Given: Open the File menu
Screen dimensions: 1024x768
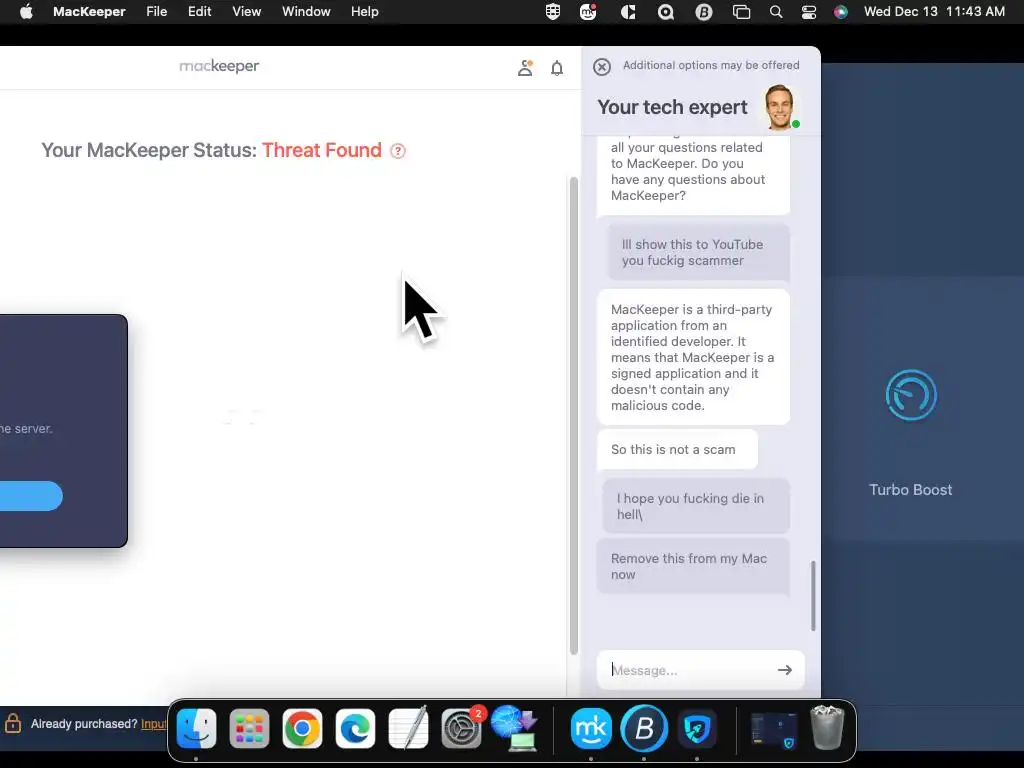Looking at the screenshot, I should [x=157, y=12].
